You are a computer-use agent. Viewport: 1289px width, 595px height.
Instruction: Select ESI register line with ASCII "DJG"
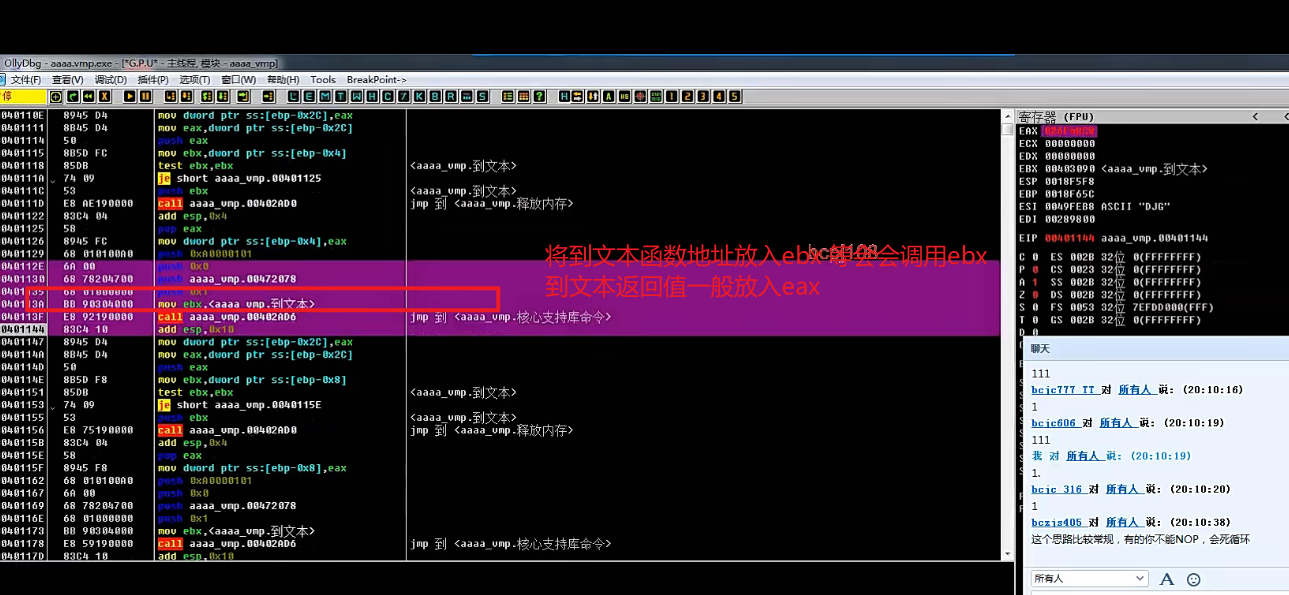[x=1095, y=206]
